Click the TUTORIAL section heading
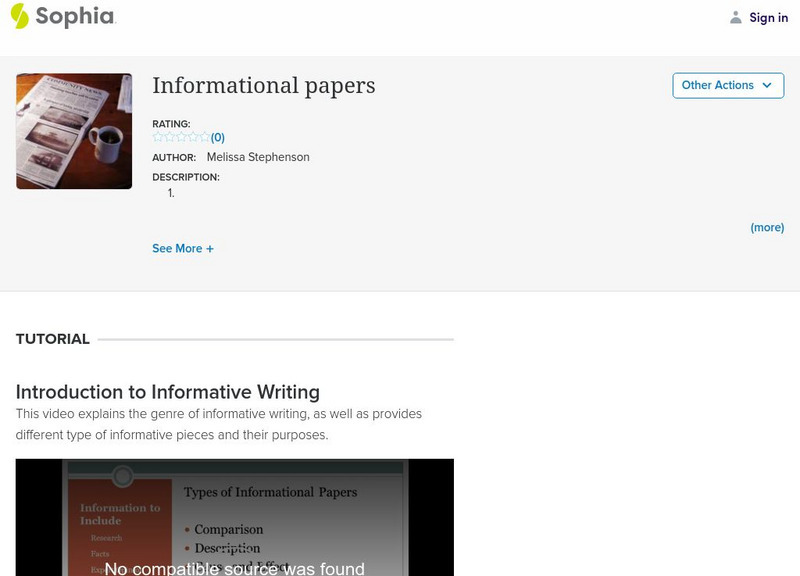Image resolution: width=800 pixels, height=576 pixels. coord(53,339)
